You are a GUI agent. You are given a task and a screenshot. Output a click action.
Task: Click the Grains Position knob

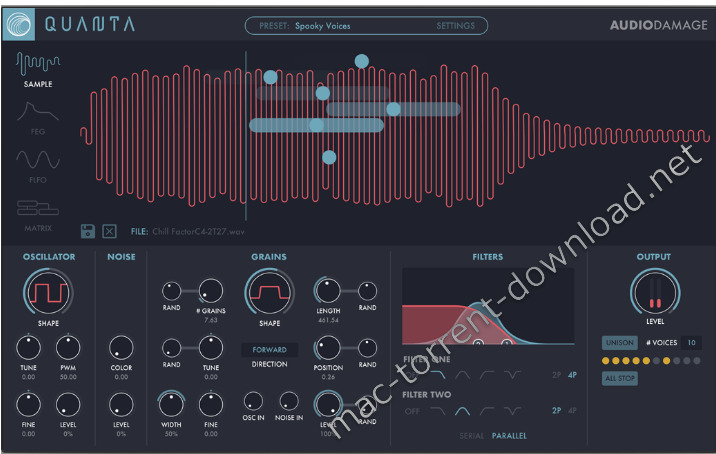pyautogui.click(x=328, y=348)
